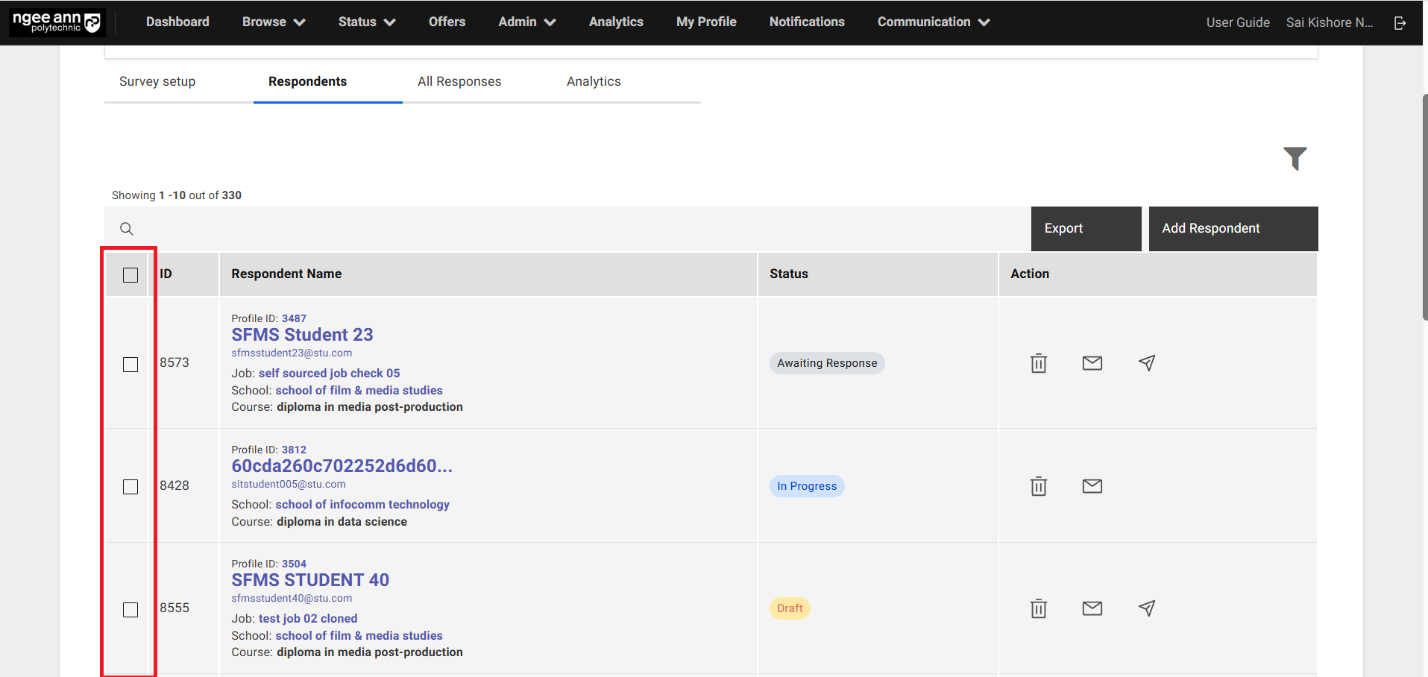Viewport: 1428px width, 677px height.
Task: Click the Ngee Ann Polytechnic logo
Action: click(x=57, y=21)
